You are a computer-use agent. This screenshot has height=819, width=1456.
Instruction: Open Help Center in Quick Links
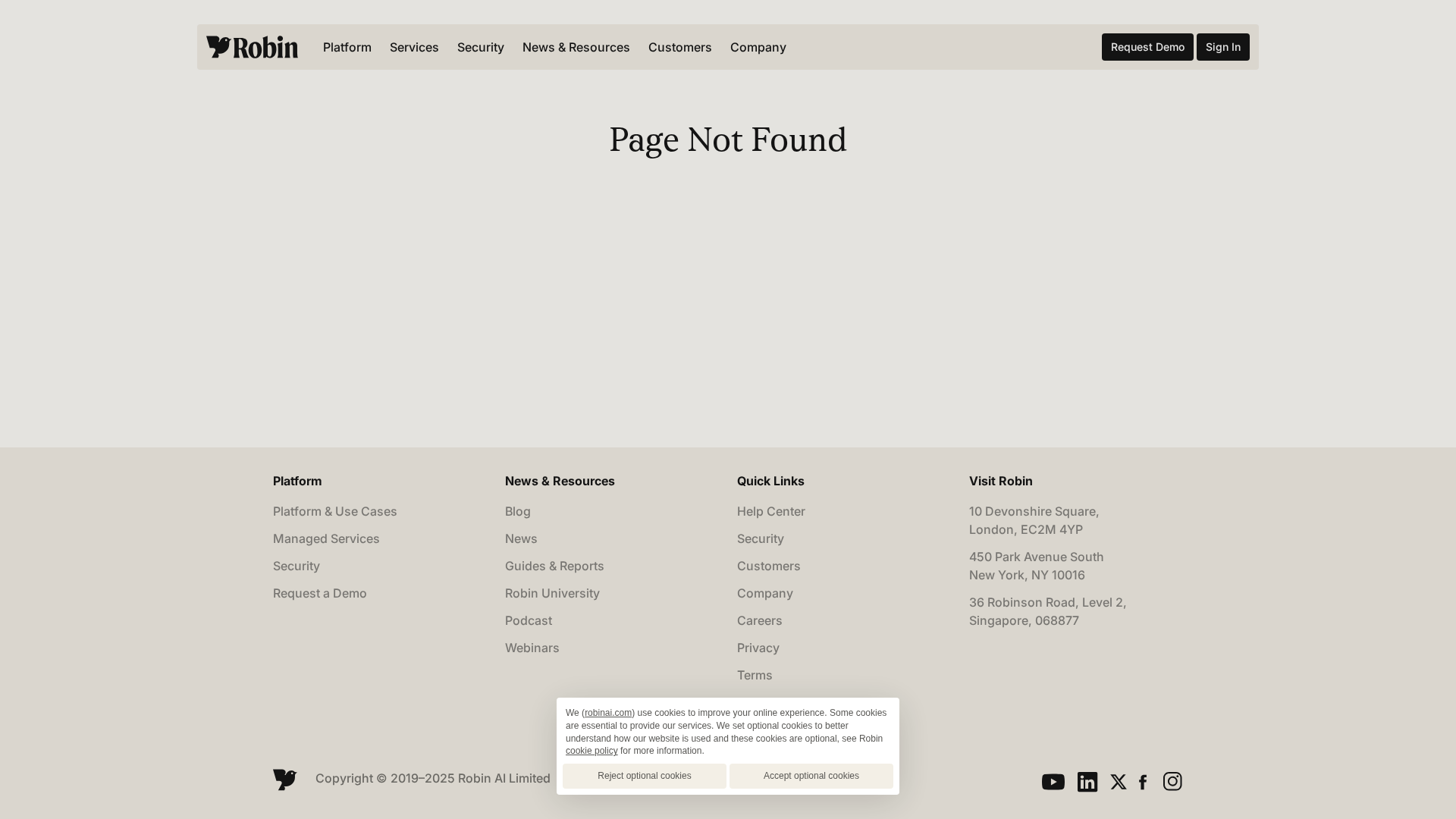(x=770, y=511)
